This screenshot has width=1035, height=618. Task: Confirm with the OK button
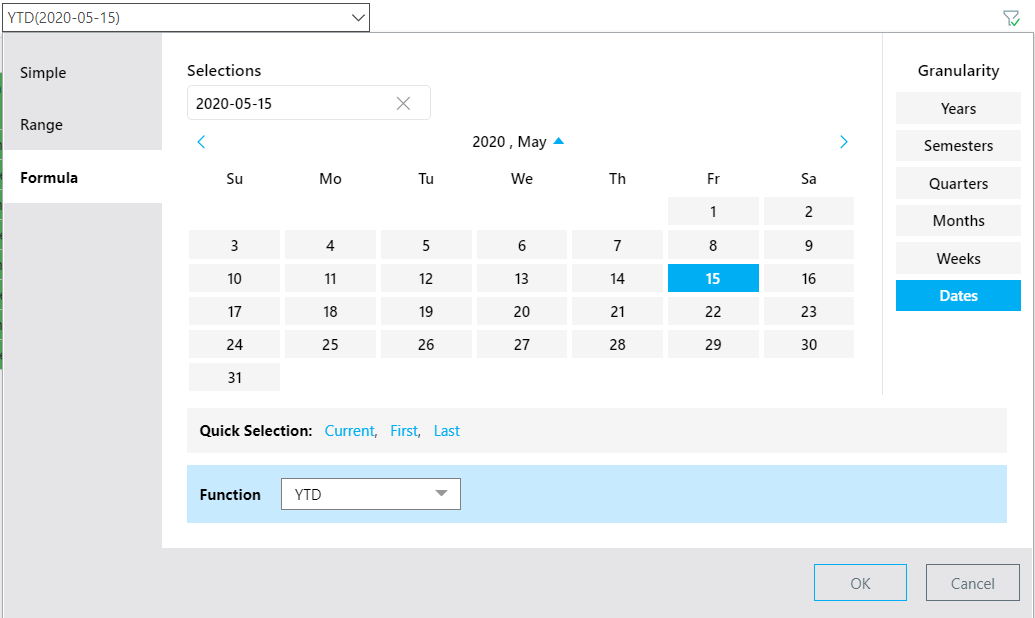(860, 583)
